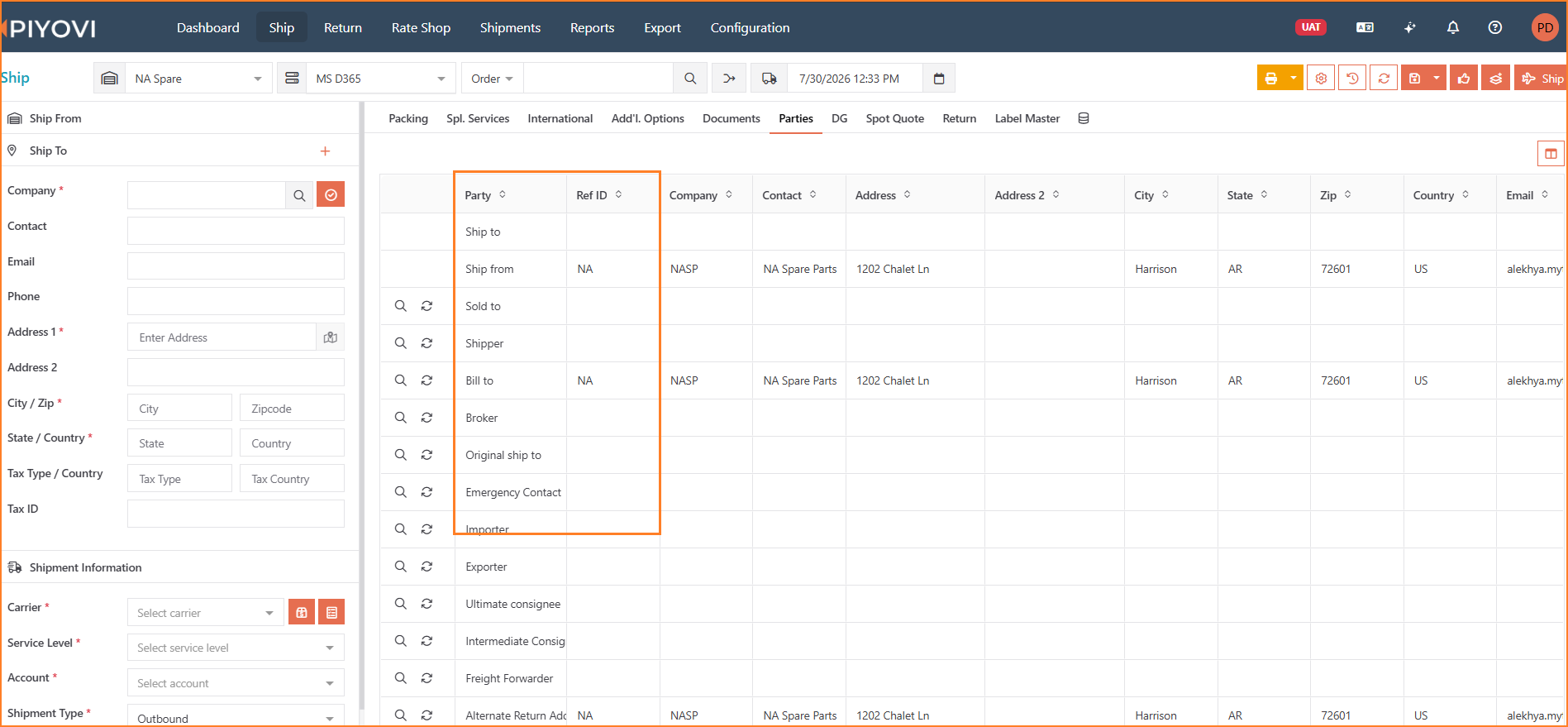This screenshot has height=727, width=1568.
Task: Open the Configuration menu
Action: [751, 27]
